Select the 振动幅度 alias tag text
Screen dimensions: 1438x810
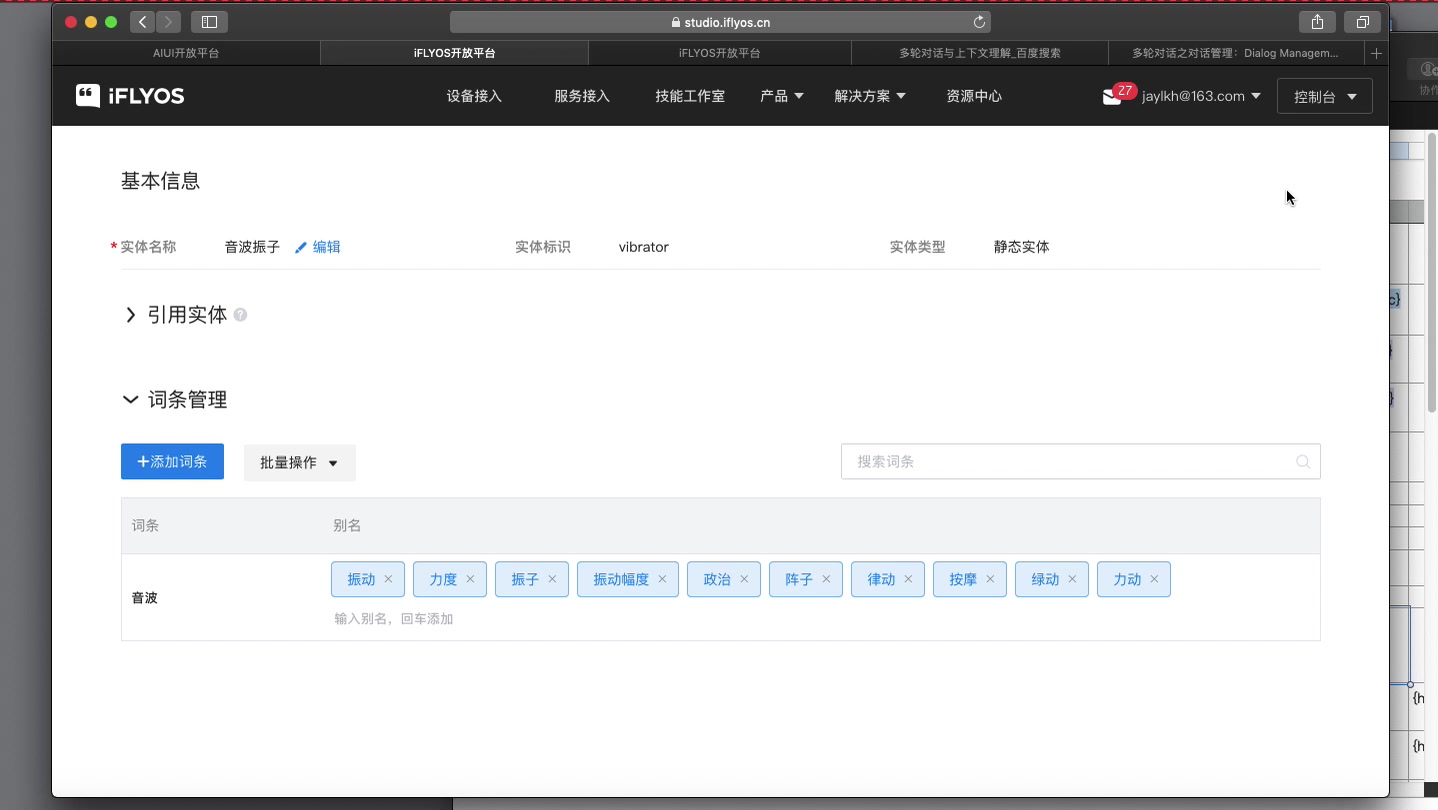pos(621,579)
